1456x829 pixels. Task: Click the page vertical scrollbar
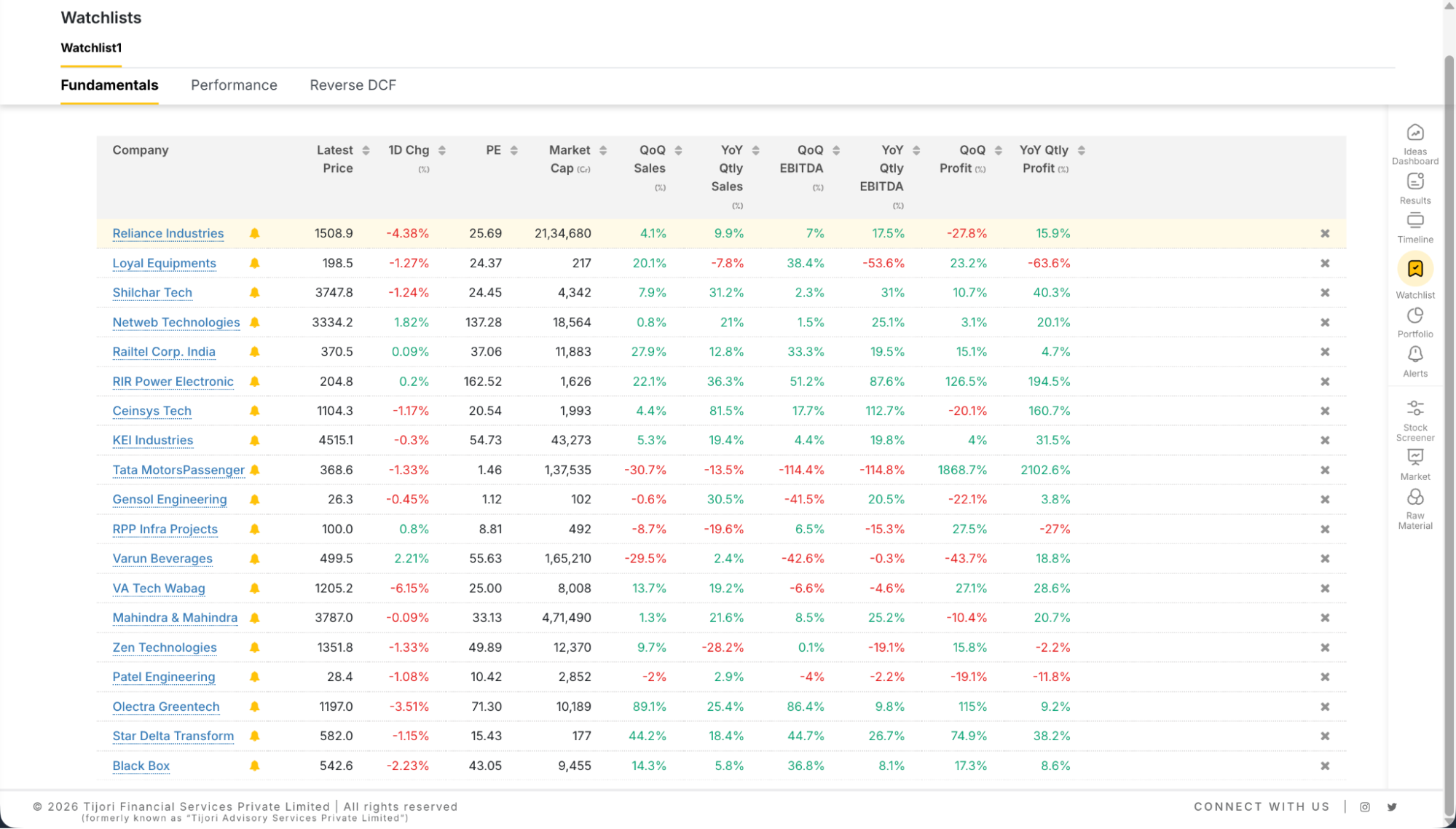pyautogui.click(x=1449, y=437)
